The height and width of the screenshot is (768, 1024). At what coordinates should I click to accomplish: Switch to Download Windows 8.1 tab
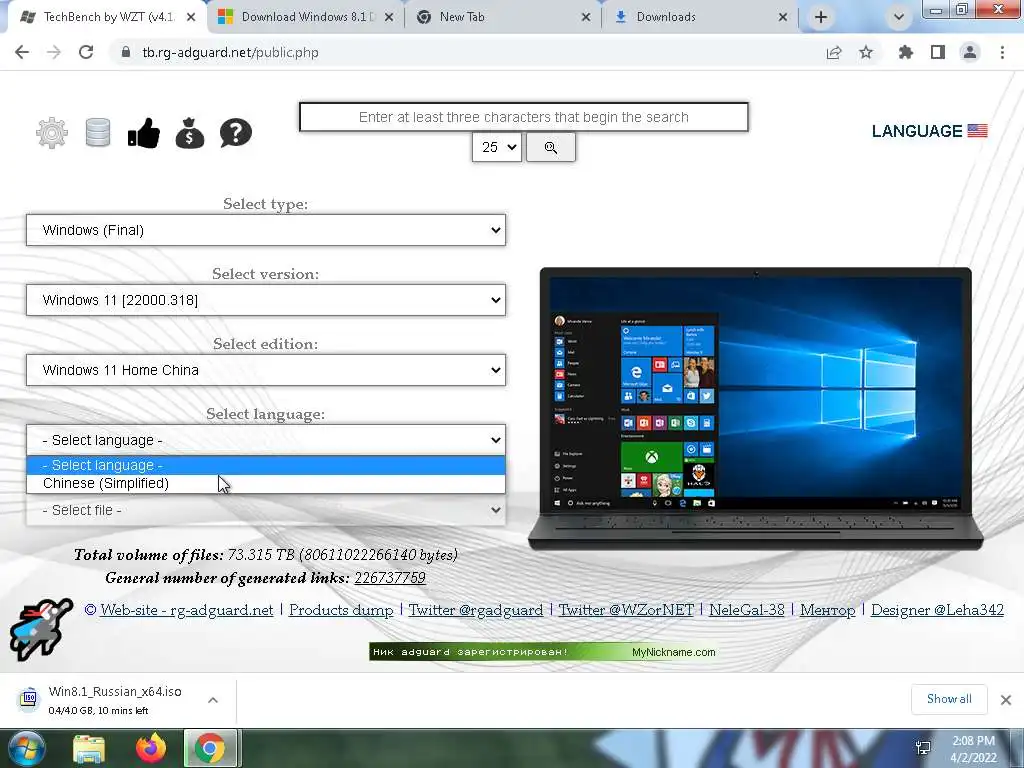tap(305, 17)
